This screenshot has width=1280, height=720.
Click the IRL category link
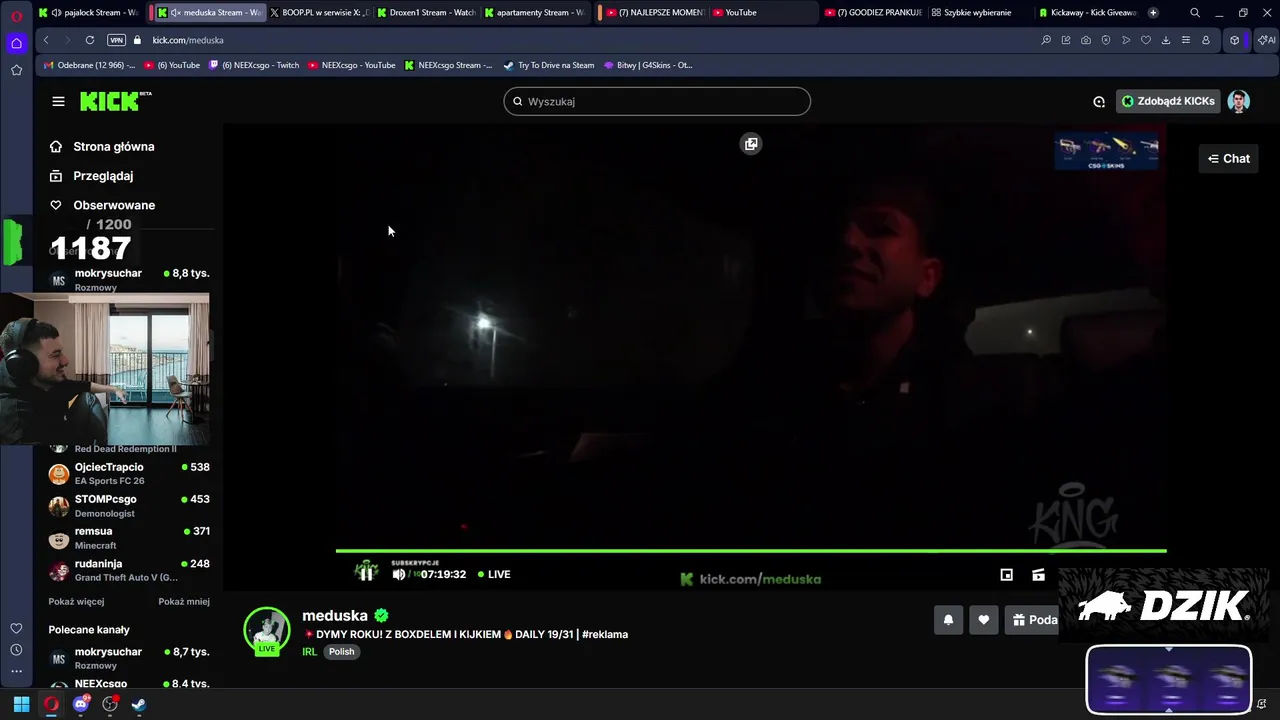pyautogui.click(x=309, y=651)
